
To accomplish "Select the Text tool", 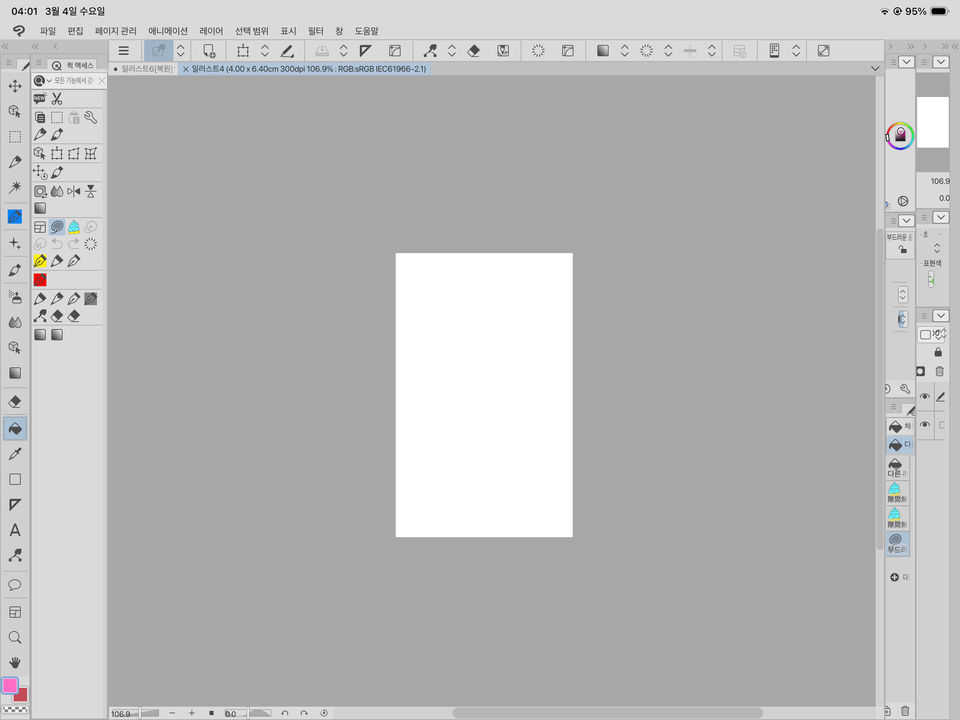I will [15, 531].
